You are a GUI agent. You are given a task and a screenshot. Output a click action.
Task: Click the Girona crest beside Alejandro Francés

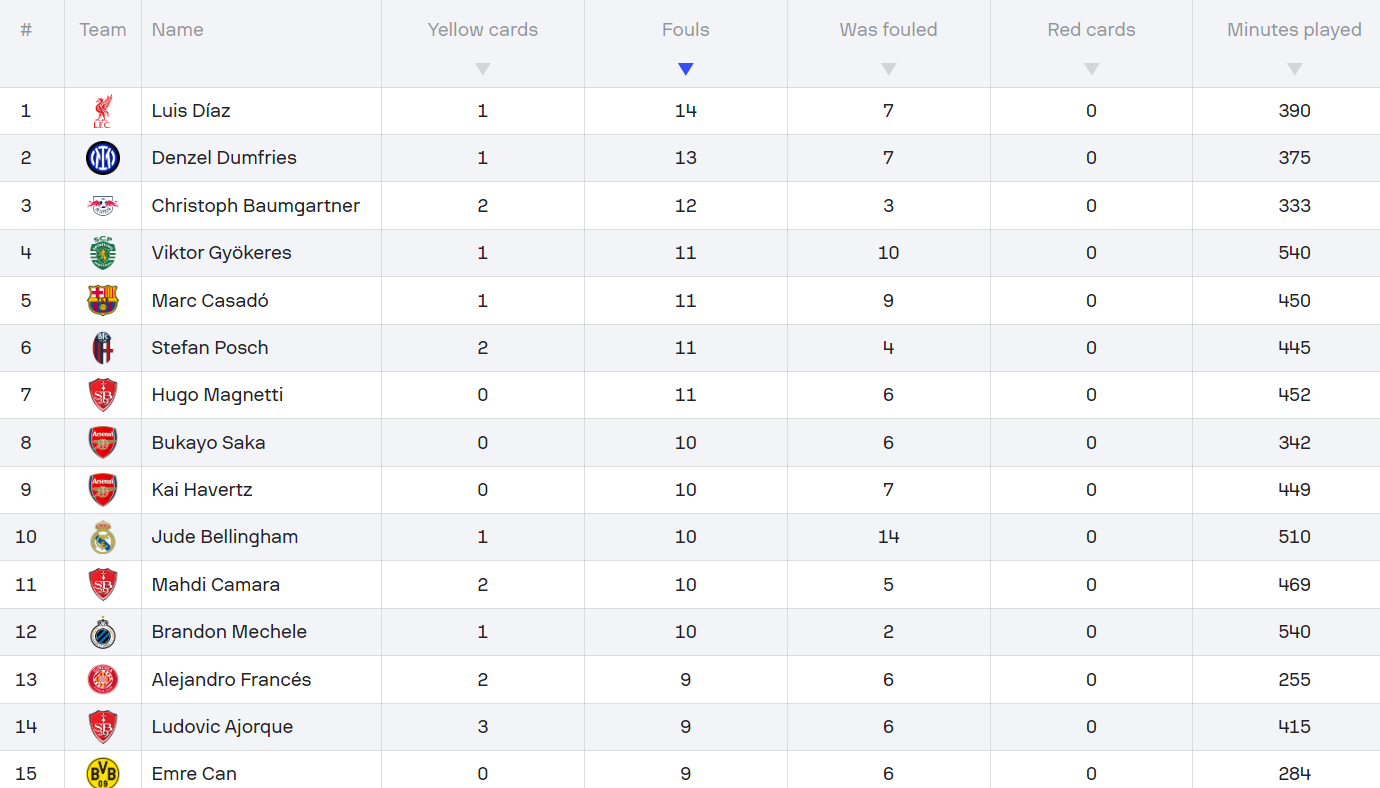(102, 680)
